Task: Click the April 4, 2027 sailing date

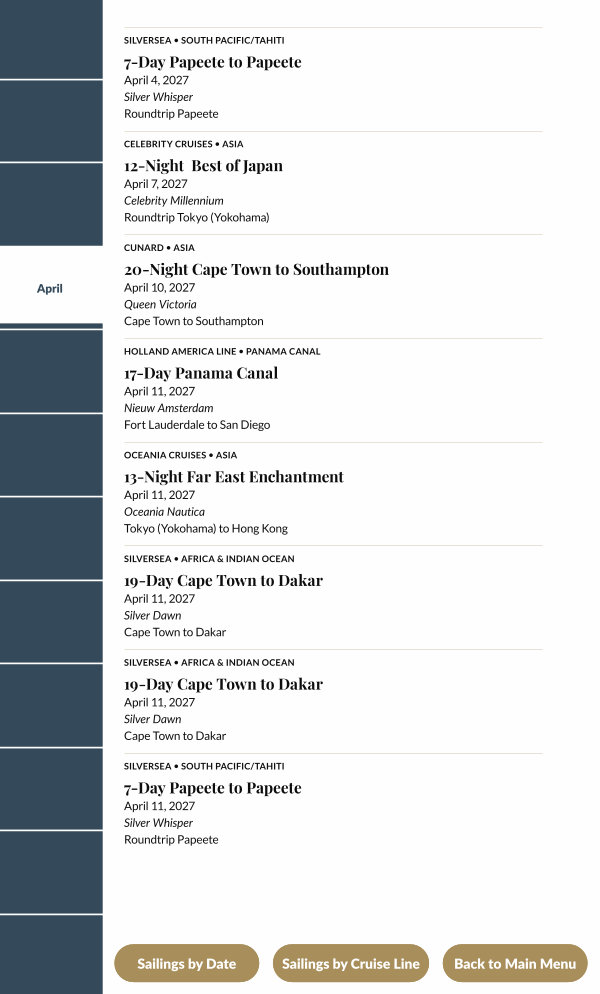Action: click(156, 81)
